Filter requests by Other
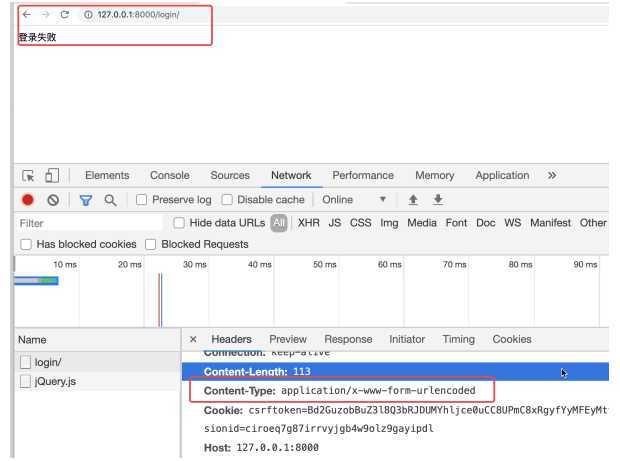Image resolution: width=620 pixels, height=461 pixels. click(593, 223)
